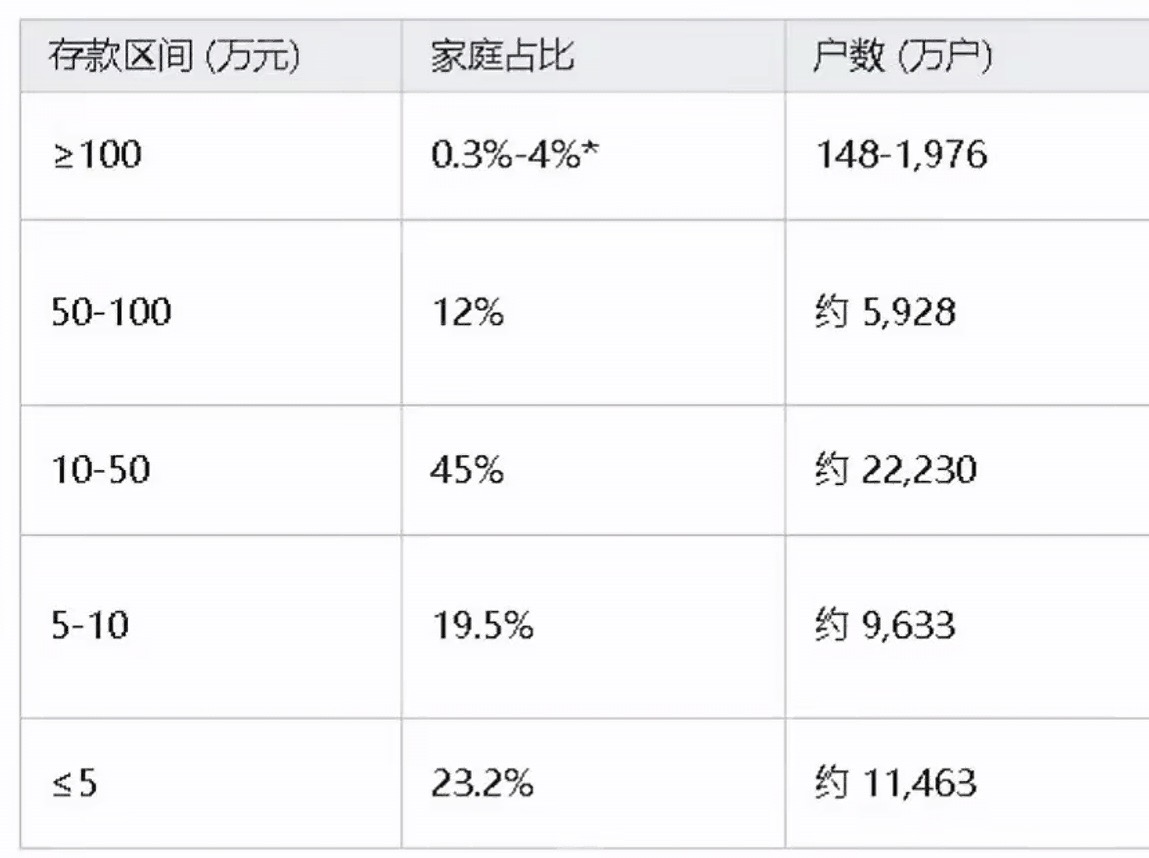Screen dimensions: 1149x858
Task: Click the 约 5,928 households cell
Action: [885, 313]
